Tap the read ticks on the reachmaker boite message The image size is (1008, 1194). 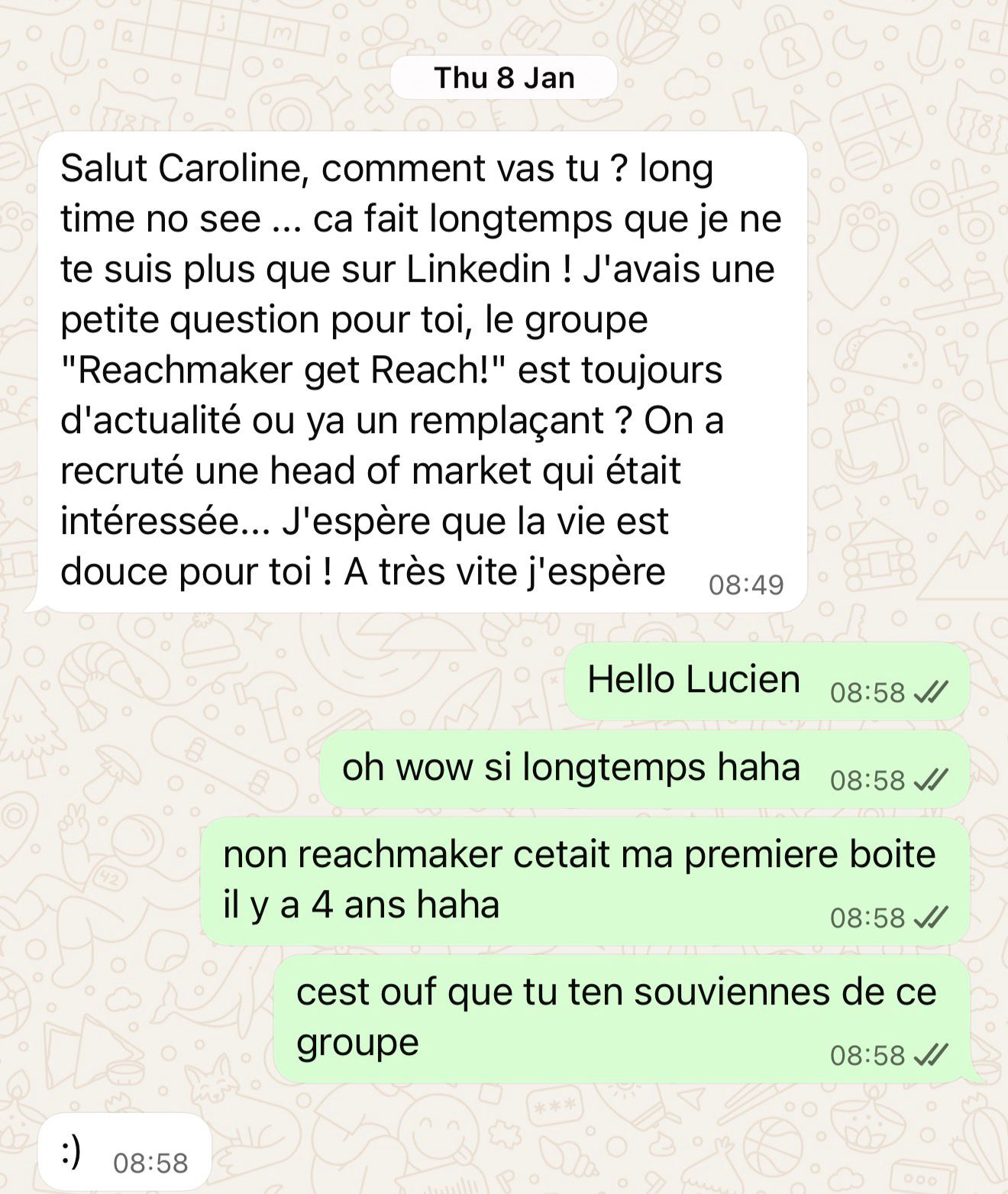pos(931,917)
